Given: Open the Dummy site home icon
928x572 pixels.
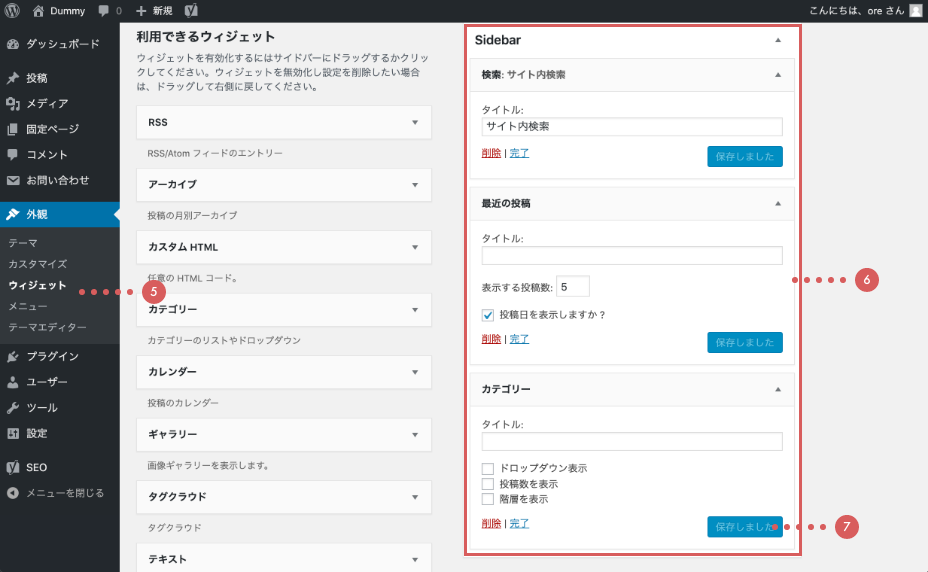Looking at the screenshot, I should (x=39, y=11).
